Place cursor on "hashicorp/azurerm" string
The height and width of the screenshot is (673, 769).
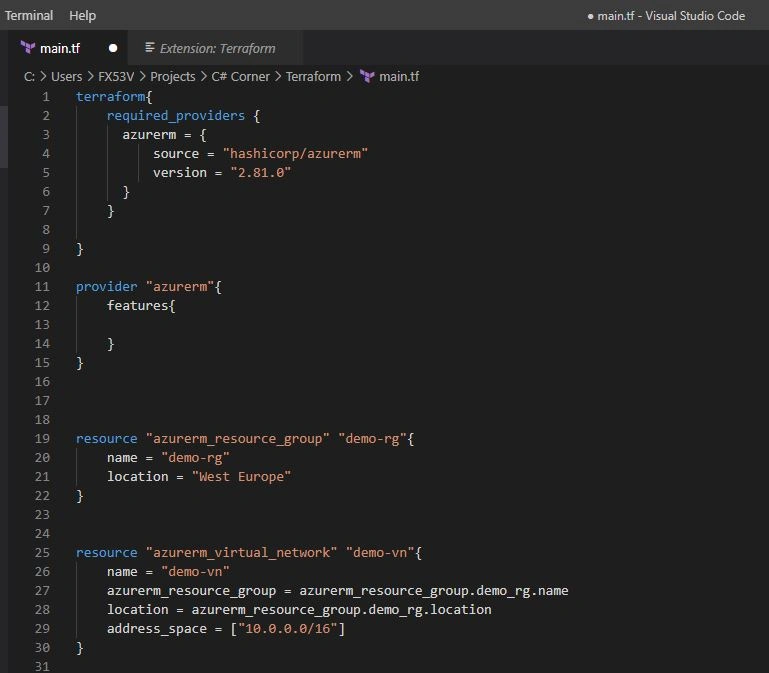(x=295, y=154)
